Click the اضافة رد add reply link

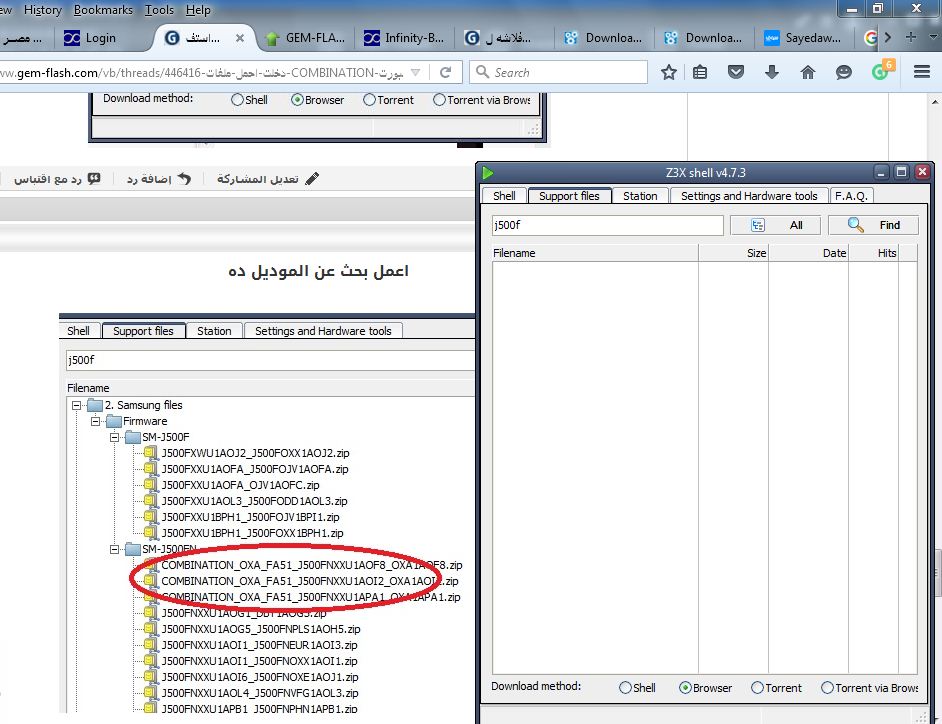(159, 178)
